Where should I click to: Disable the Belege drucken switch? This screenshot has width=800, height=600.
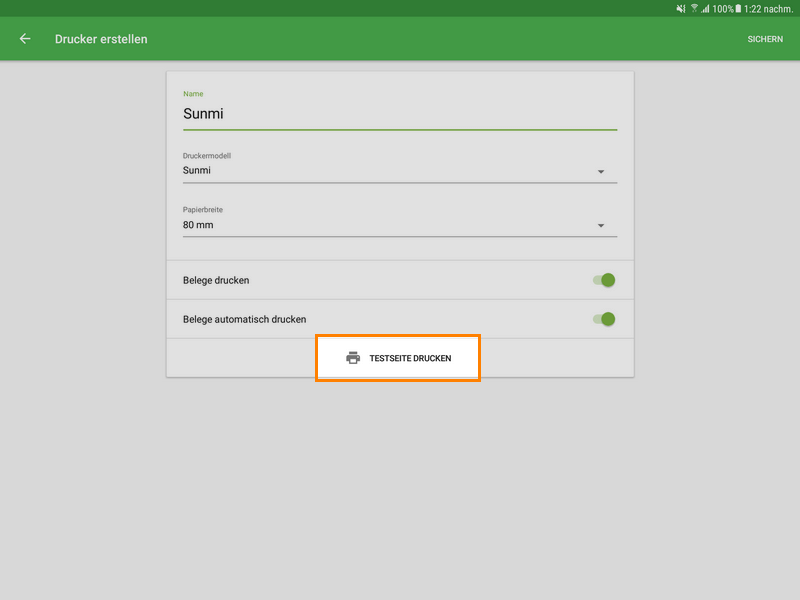pos(603,280)
